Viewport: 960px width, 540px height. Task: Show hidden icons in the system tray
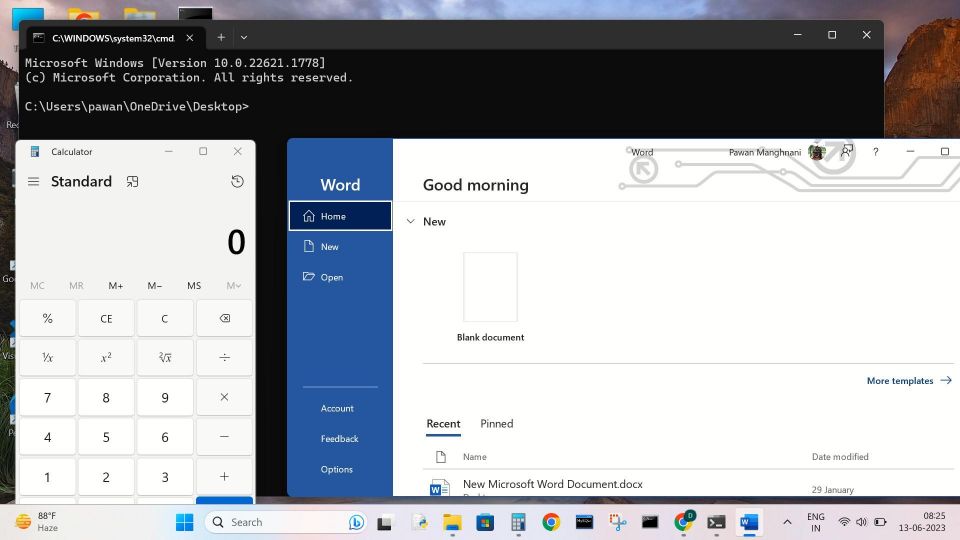786,522
